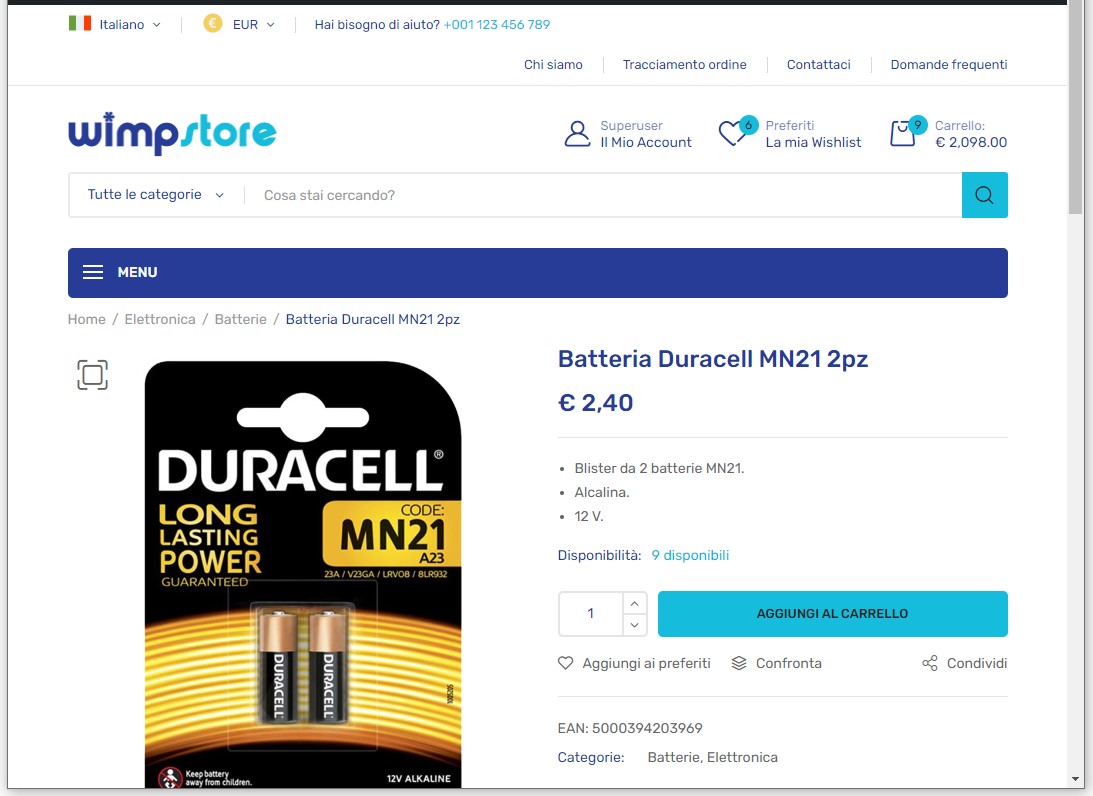Open Batterie breadcrumb
Screen dimensions: 1093x796
coord(240,319)
